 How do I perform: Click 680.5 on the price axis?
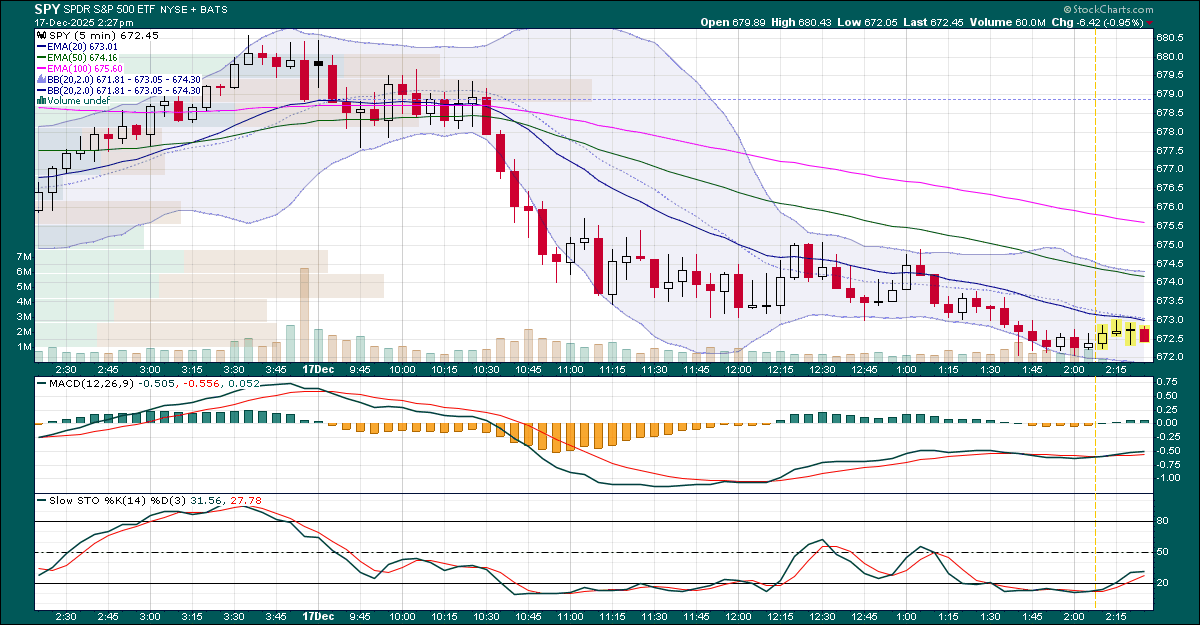[1170, 37]
